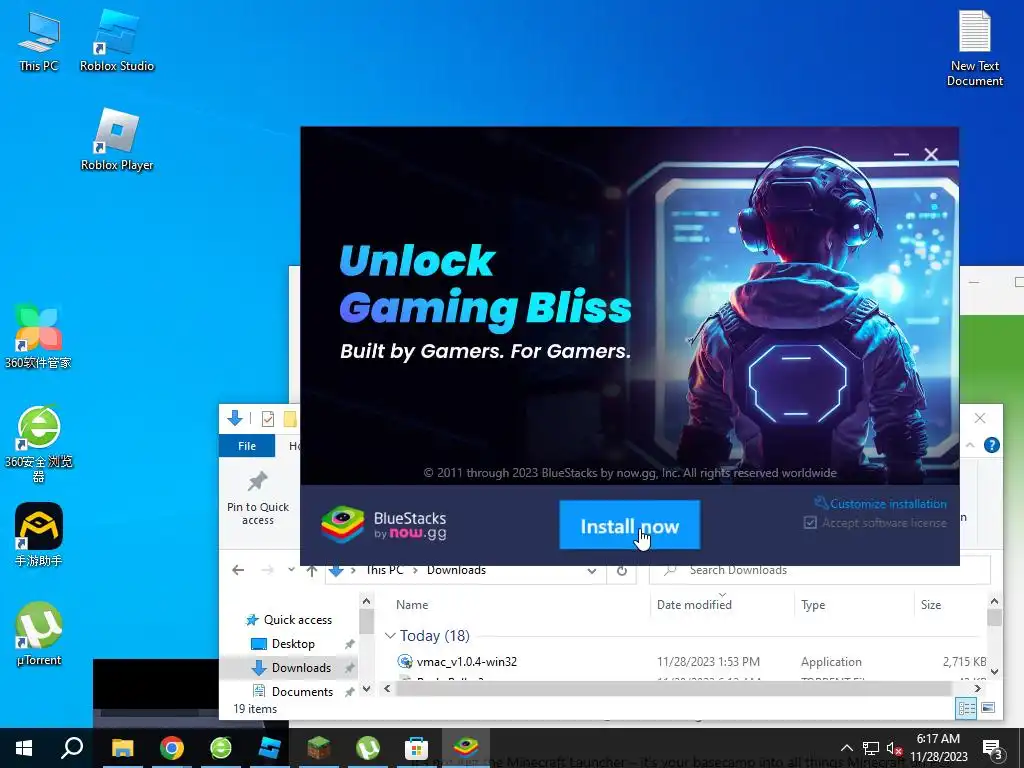Refresh the Downloads folder
Viewport: 1024px width, 768px height.
[x=622, y=570]
